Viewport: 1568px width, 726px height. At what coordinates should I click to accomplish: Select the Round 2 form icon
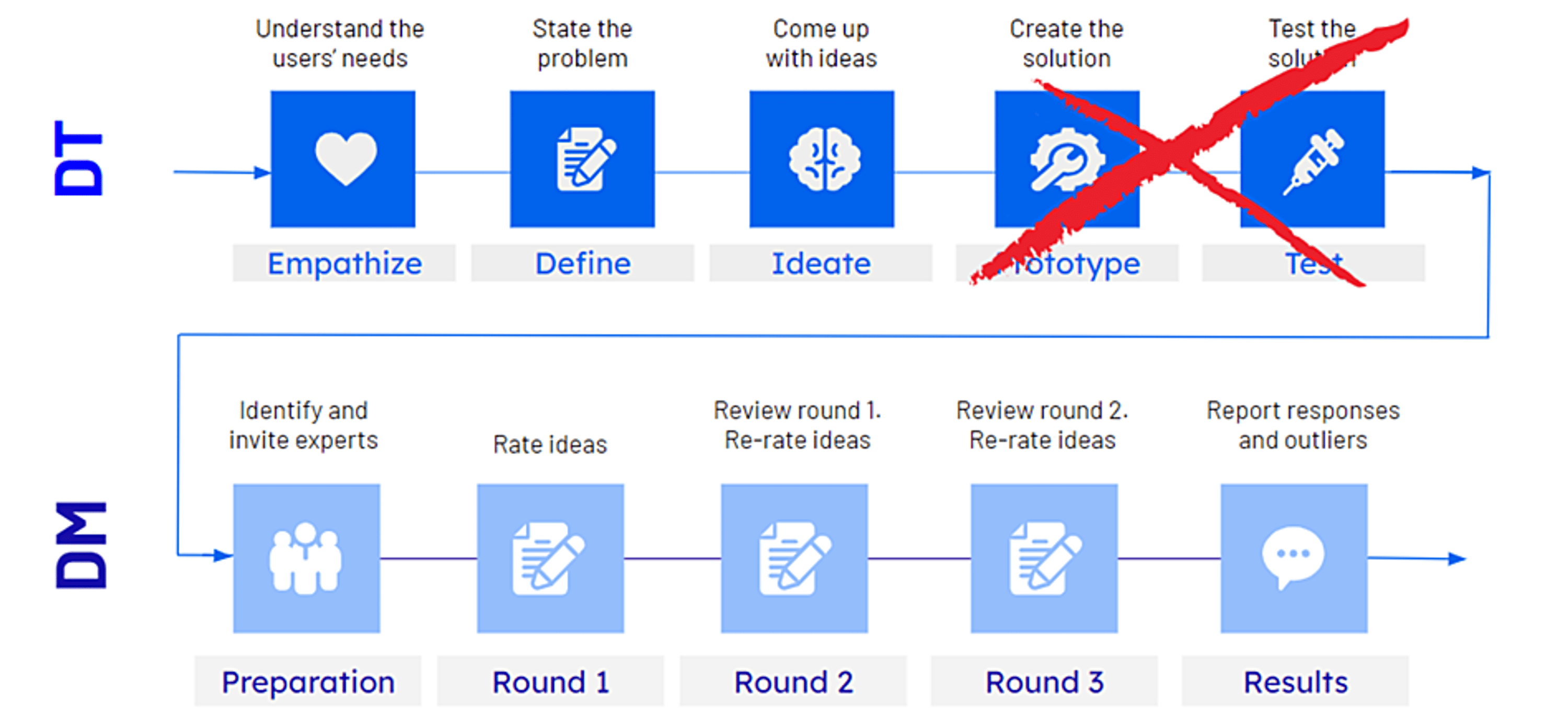click(794, 558)
